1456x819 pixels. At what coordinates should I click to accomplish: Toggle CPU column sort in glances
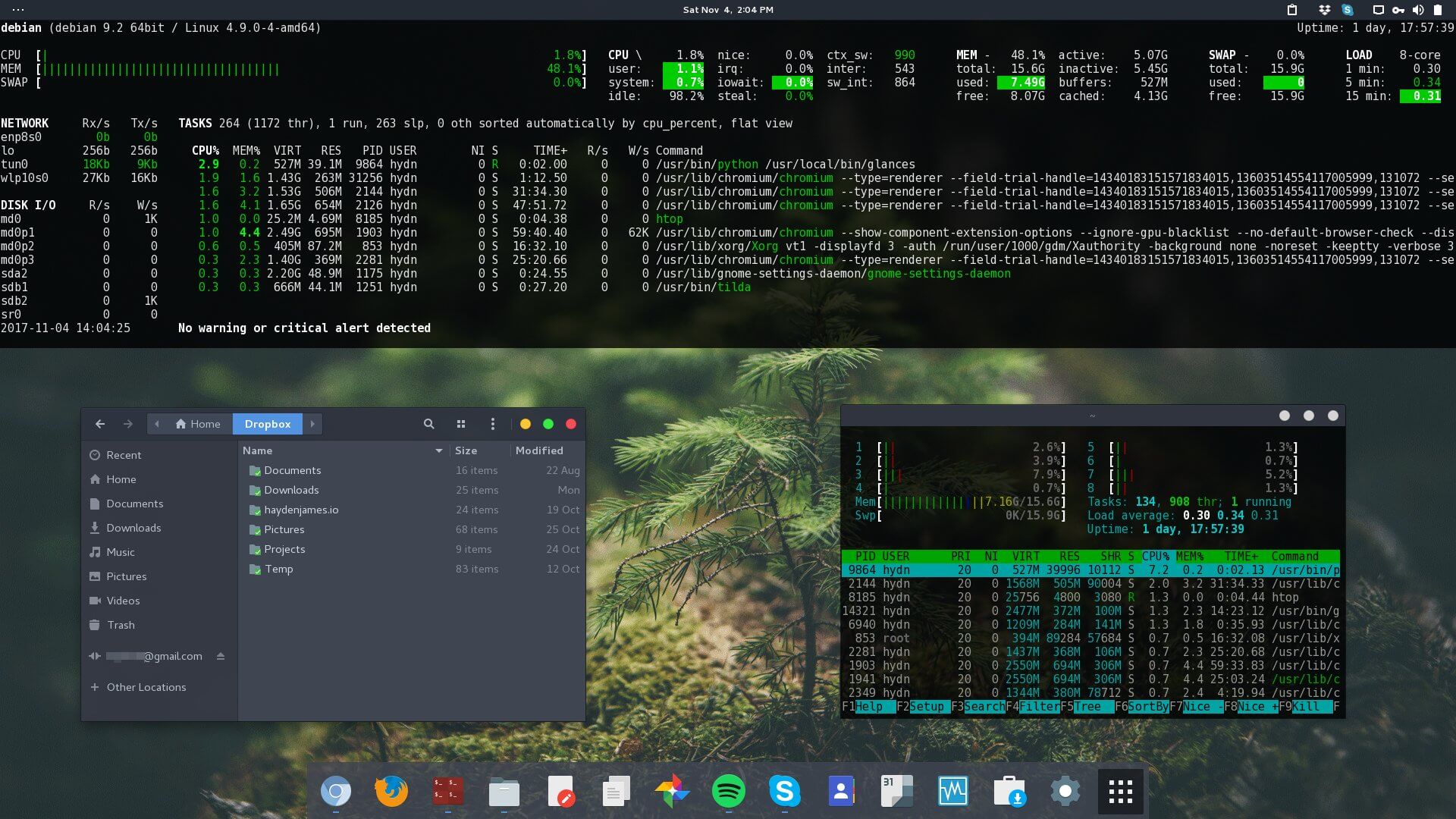tap(203, 150)
